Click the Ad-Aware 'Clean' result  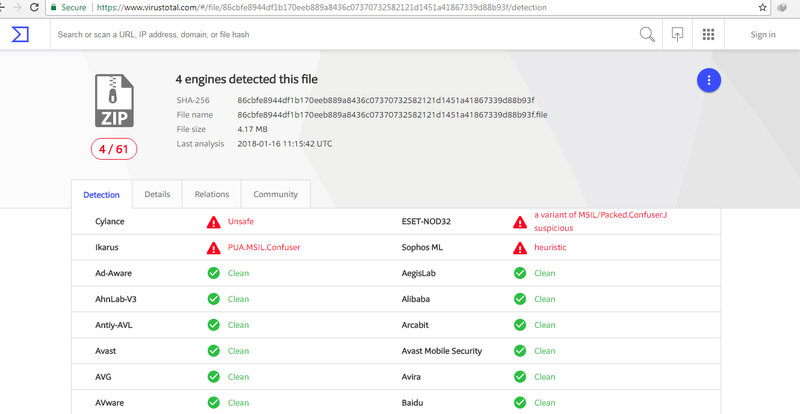point(238,273)
